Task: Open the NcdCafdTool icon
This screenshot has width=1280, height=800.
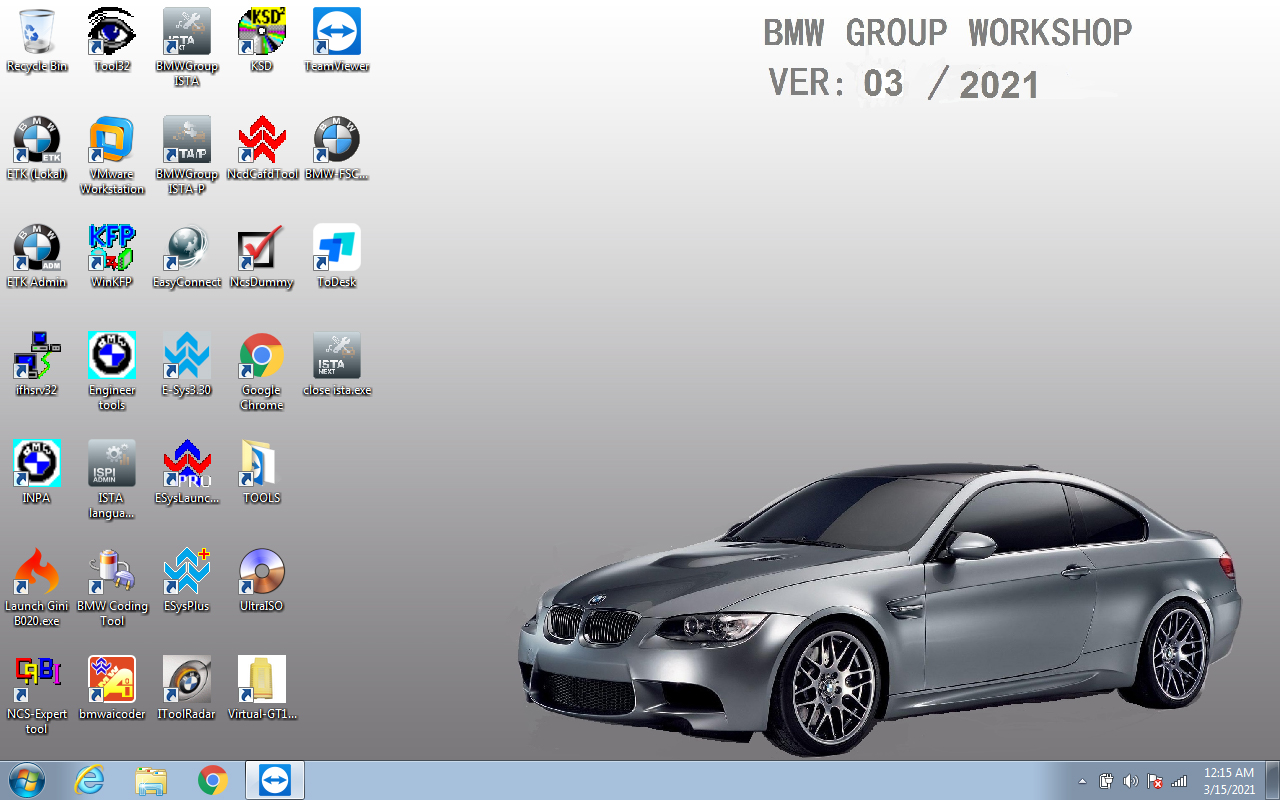Action: point(262,148)
